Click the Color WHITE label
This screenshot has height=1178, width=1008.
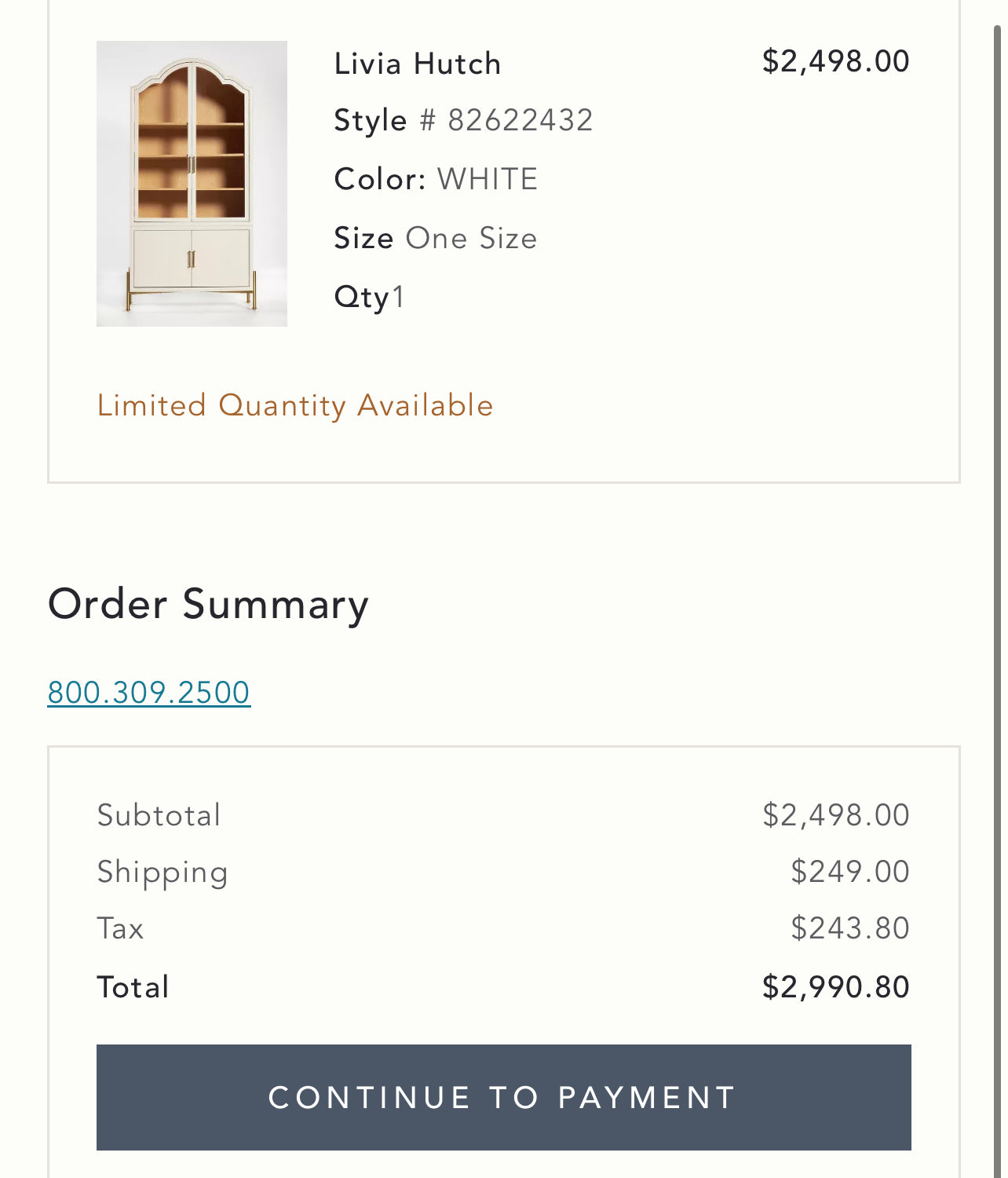click(x=436, y=178)
